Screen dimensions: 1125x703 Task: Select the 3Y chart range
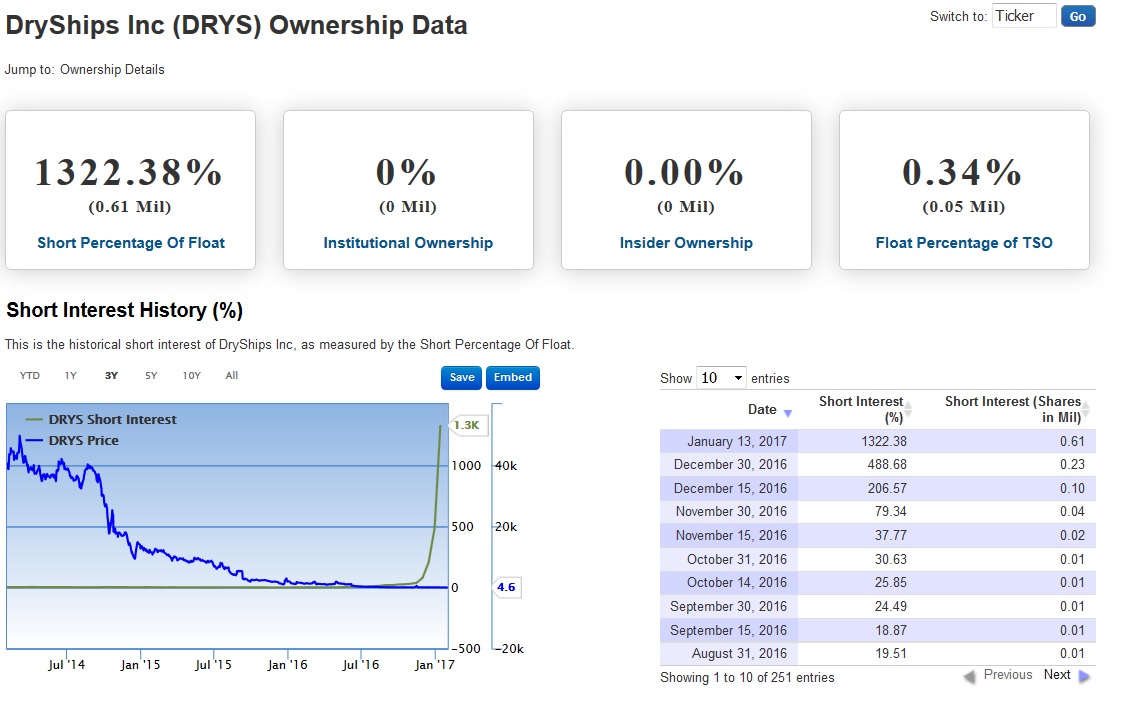111,375
